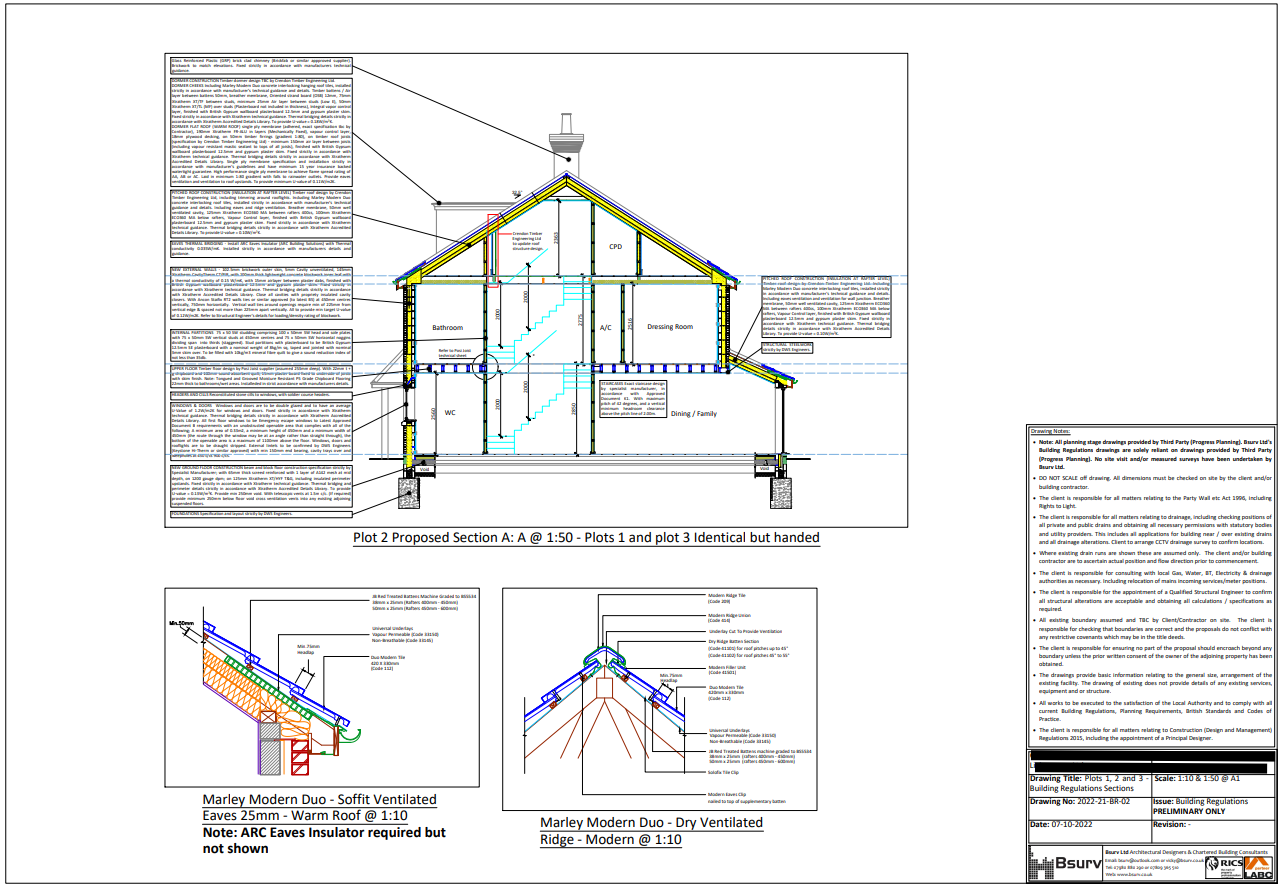Click the 'Modern Ridge Union' callout

click(730, 618)
